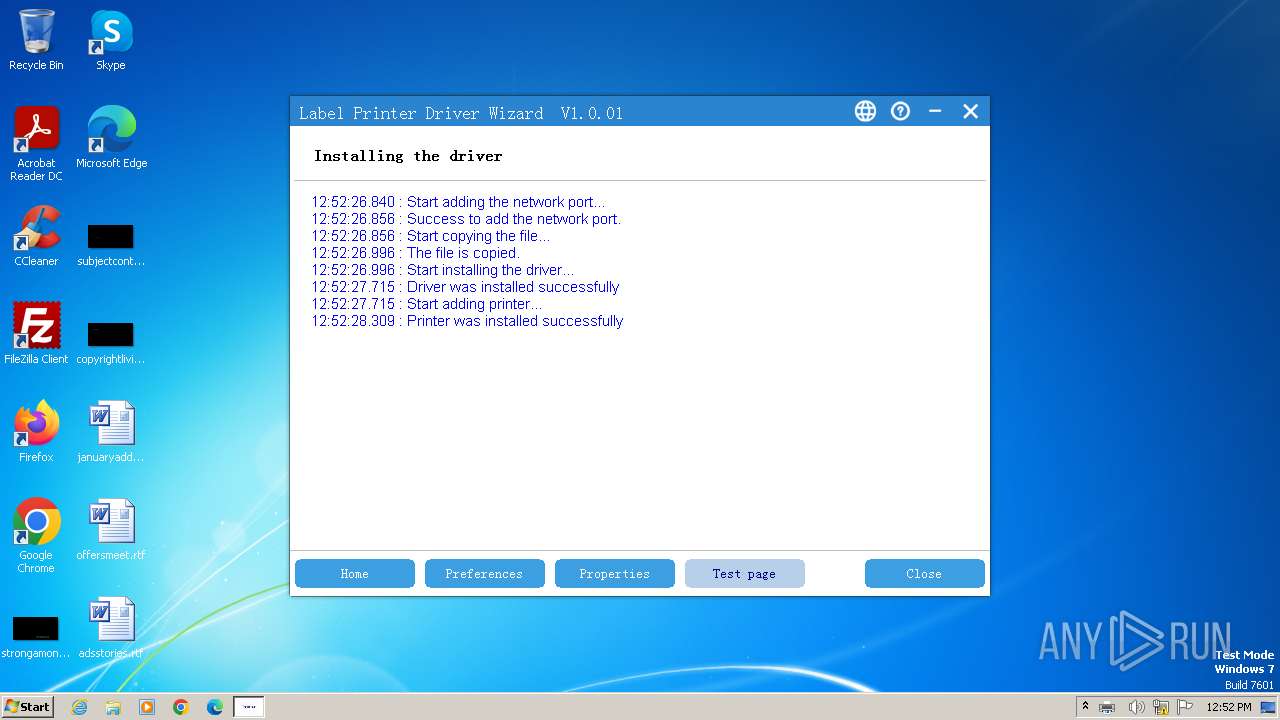Open Skype desktop shortcut
1280x720 pixels.
click(110, 40)
